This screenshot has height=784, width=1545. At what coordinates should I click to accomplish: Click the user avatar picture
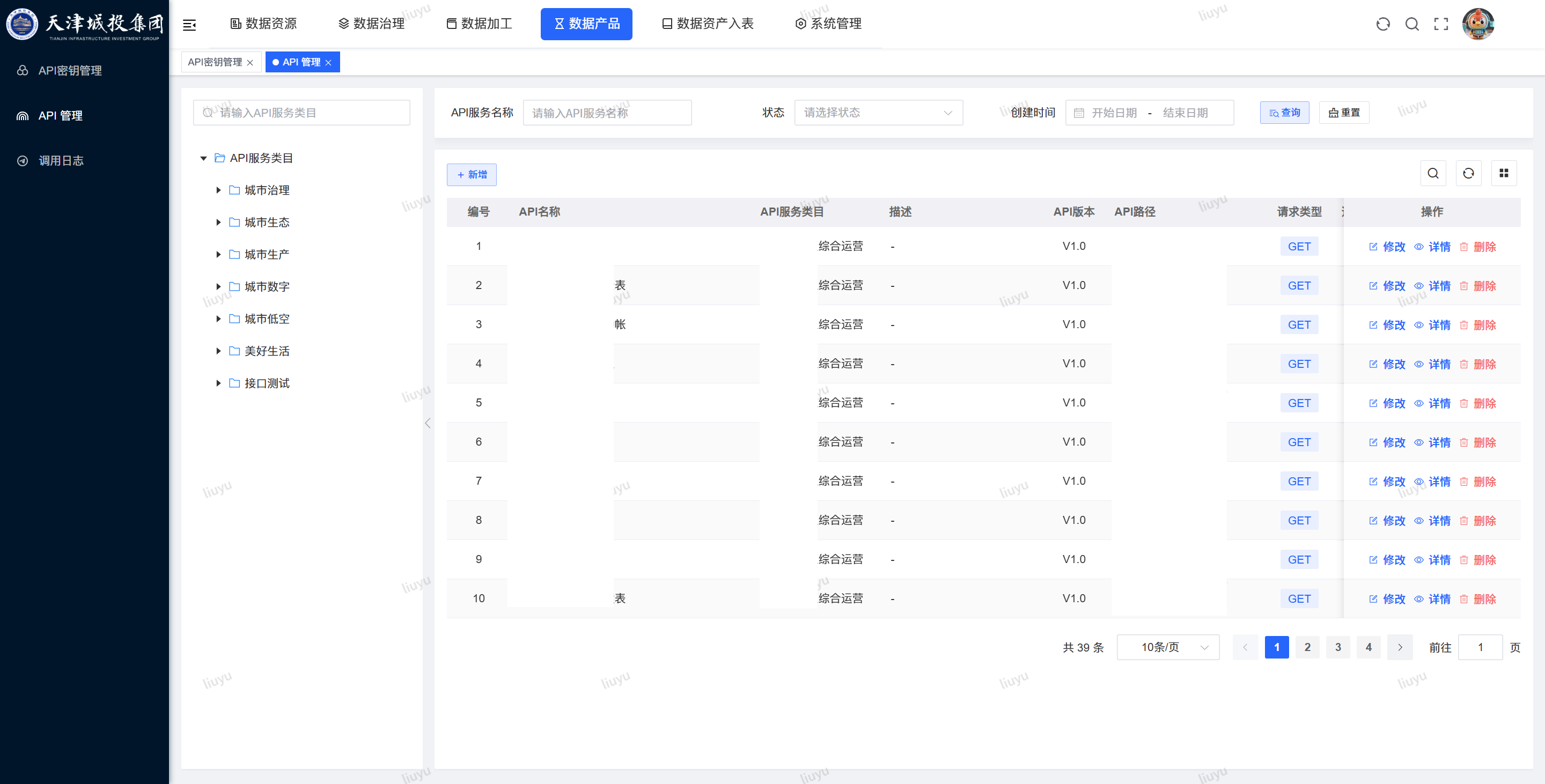pos(1478,24)
